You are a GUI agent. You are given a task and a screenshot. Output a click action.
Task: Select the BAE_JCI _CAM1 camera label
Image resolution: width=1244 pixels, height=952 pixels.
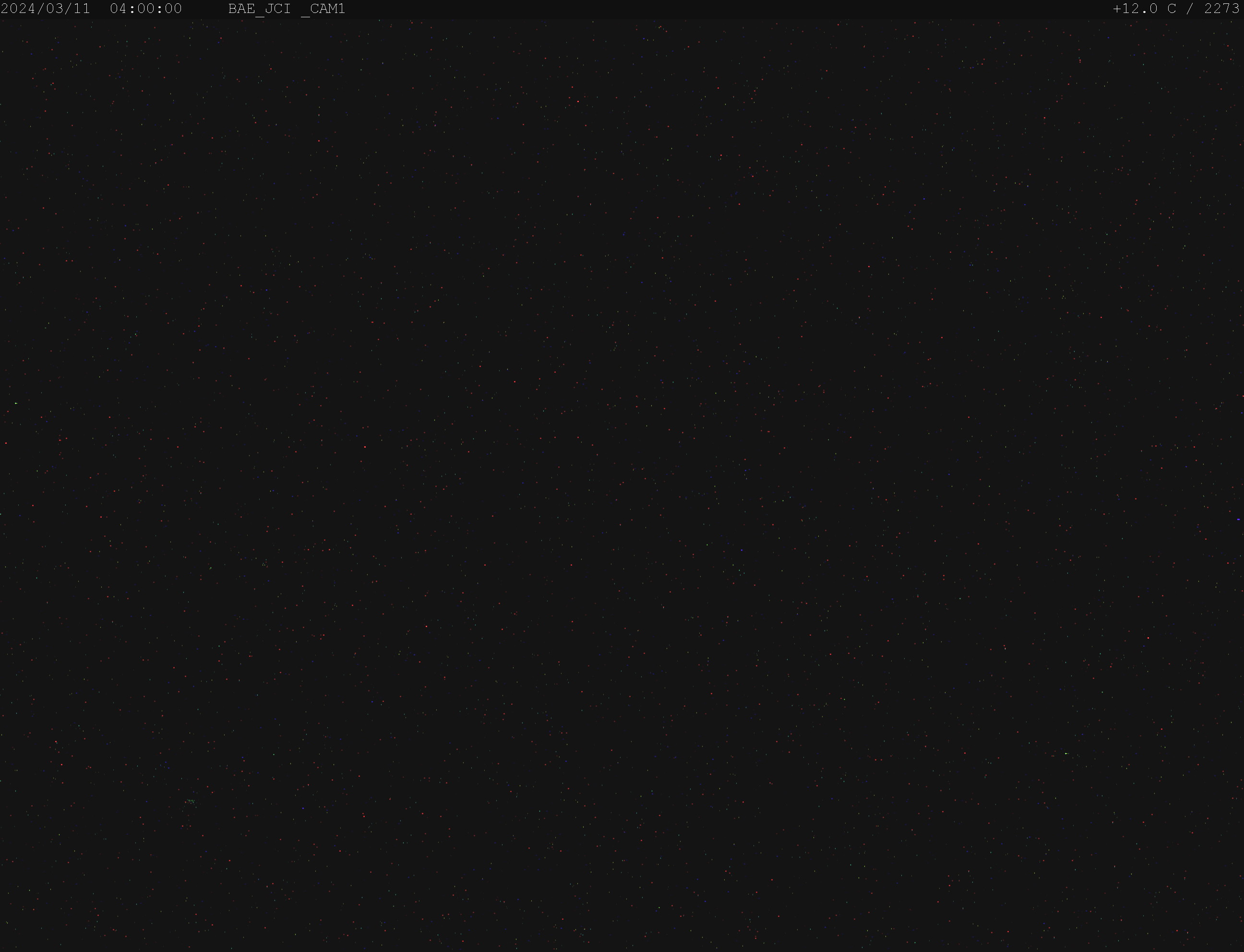(x=287, y=9)
